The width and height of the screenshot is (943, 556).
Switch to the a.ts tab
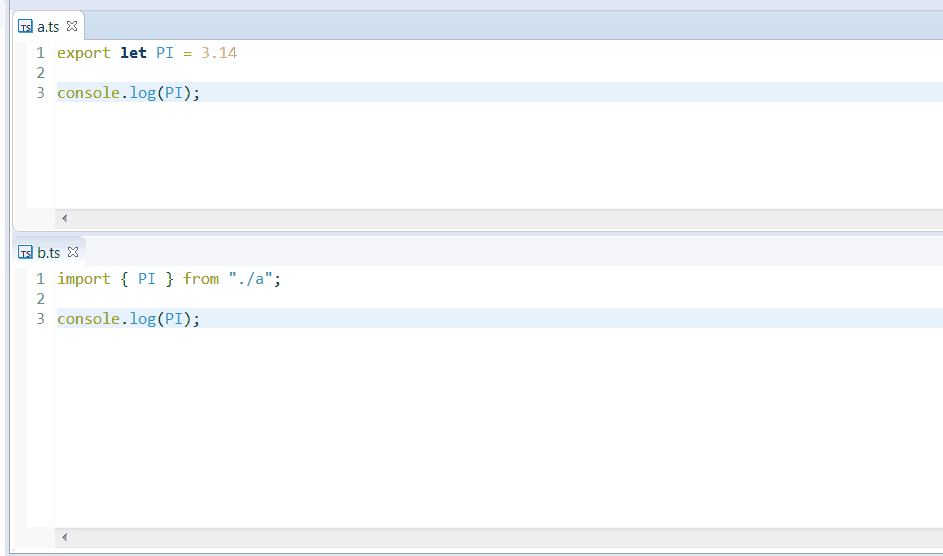(x=48, y=27)
